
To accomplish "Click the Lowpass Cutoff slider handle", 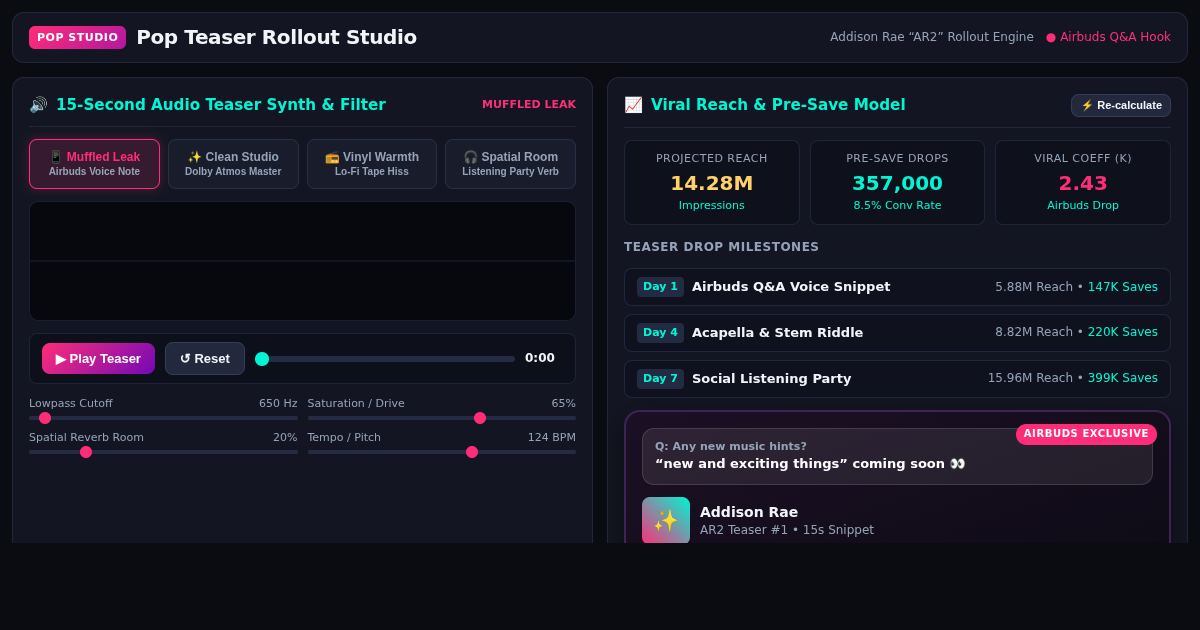I will pos(45,418).
